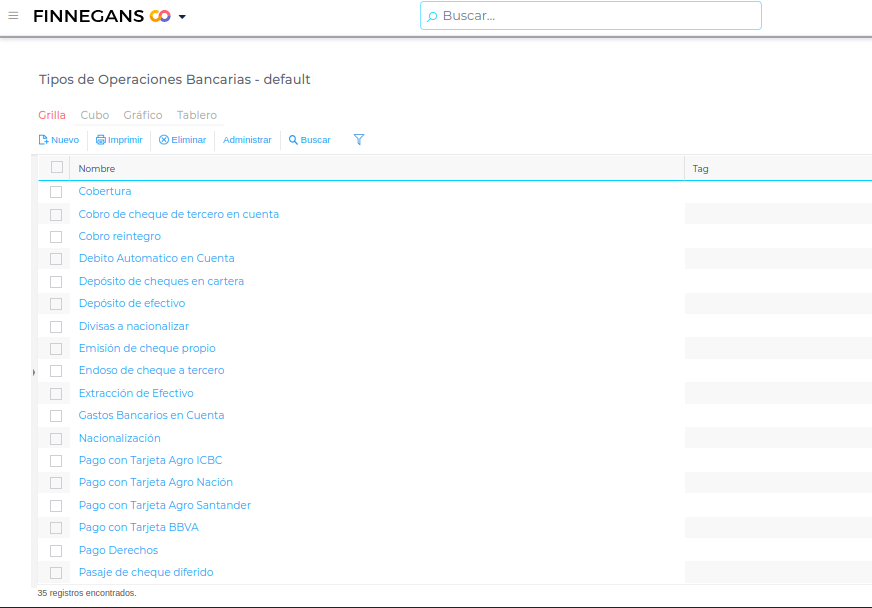This screenshot has height=608, width=872.
Task: Tick the Pago con Tarjeta BBVA checkbox
Action: 56,528
